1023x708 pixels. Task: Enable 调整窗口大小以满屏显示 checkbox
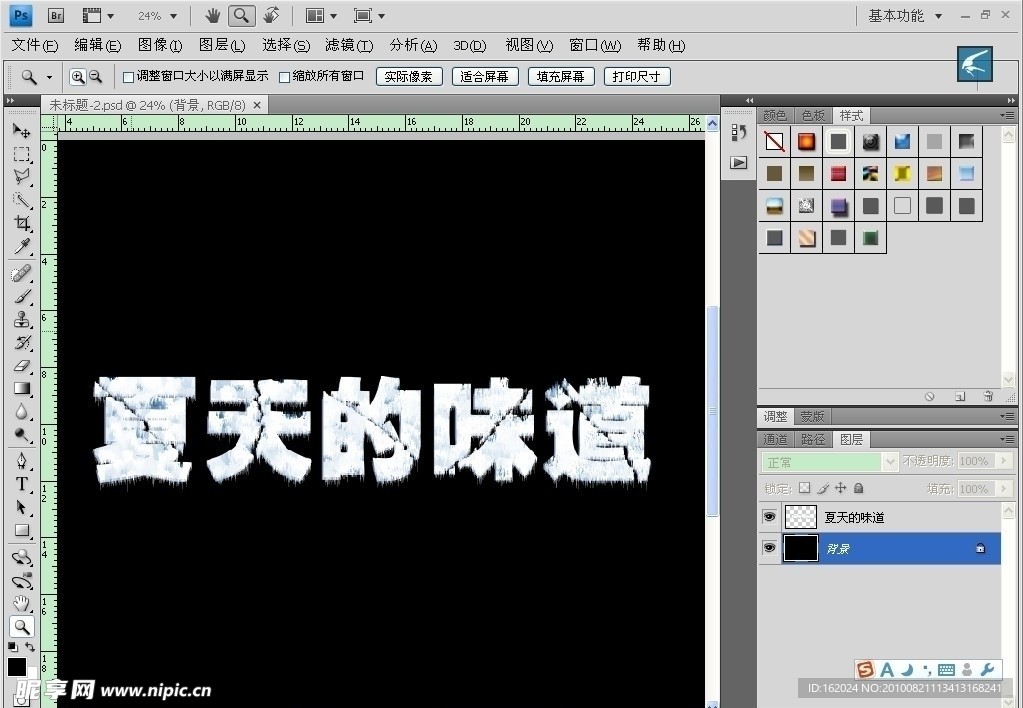tap(128, 77)
